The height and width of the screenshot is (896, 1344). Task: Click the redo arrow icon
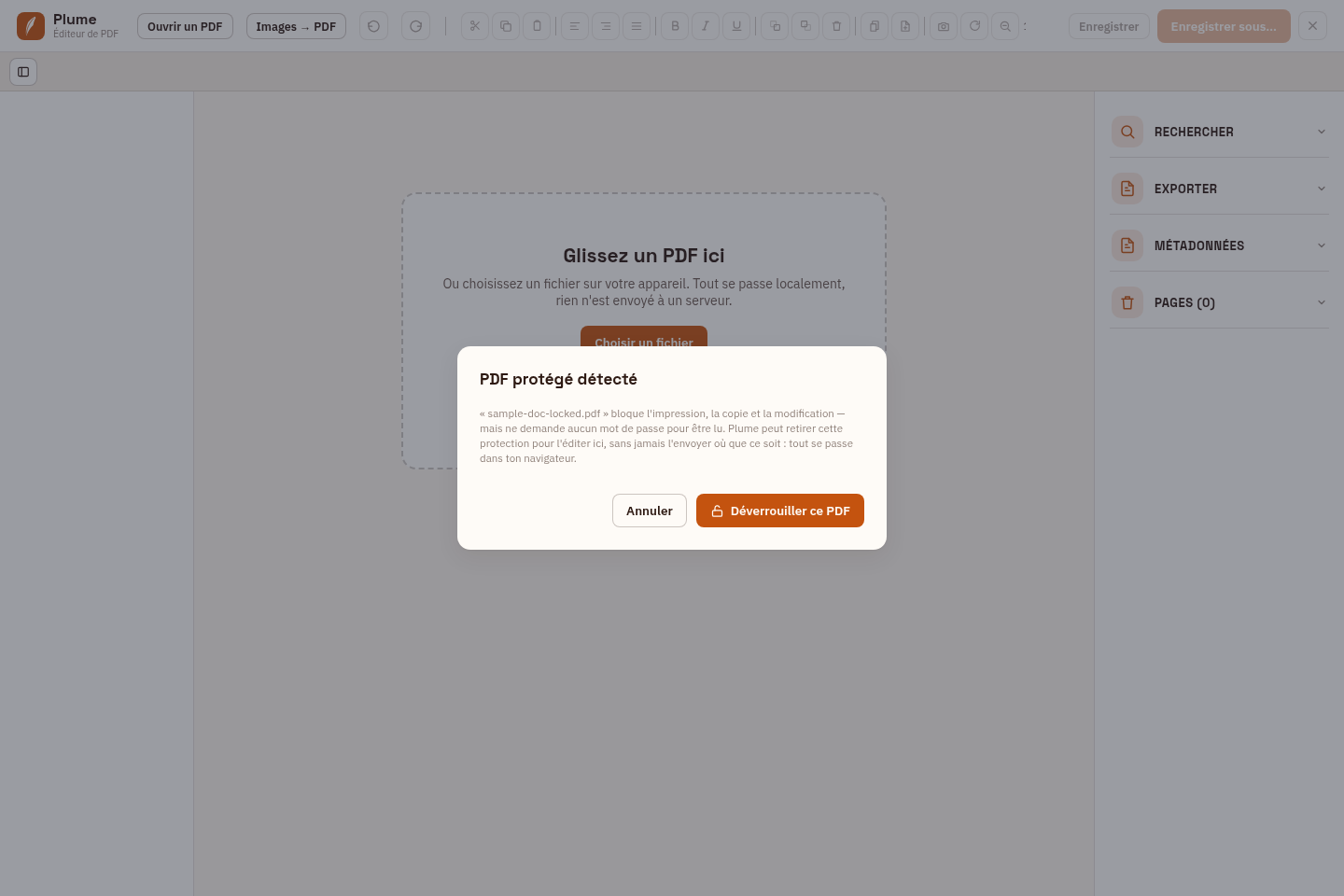click(415, 26)
